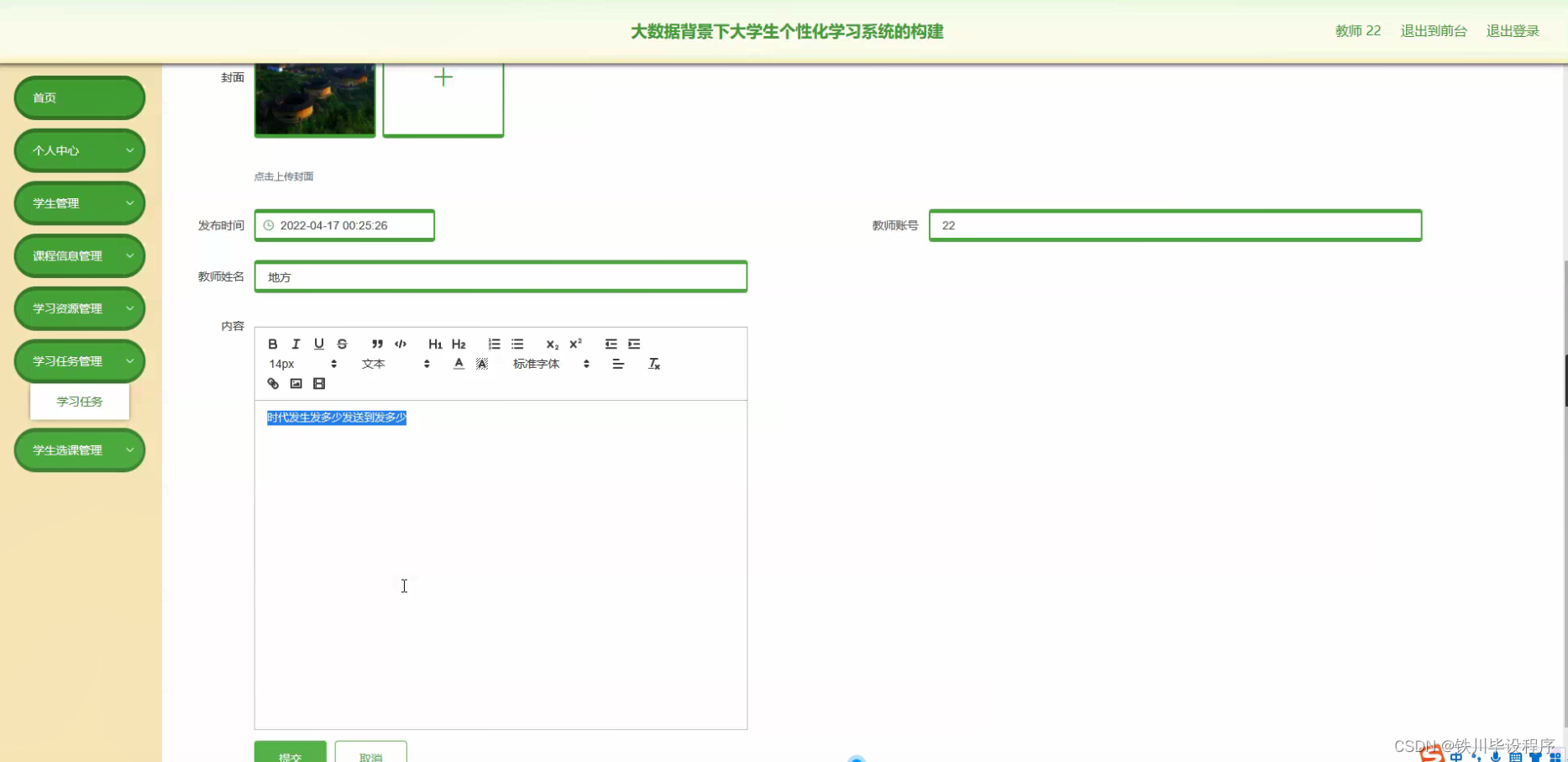Apply superscript formatting
Screen dimensions: 1568x762
coord(574,344)
